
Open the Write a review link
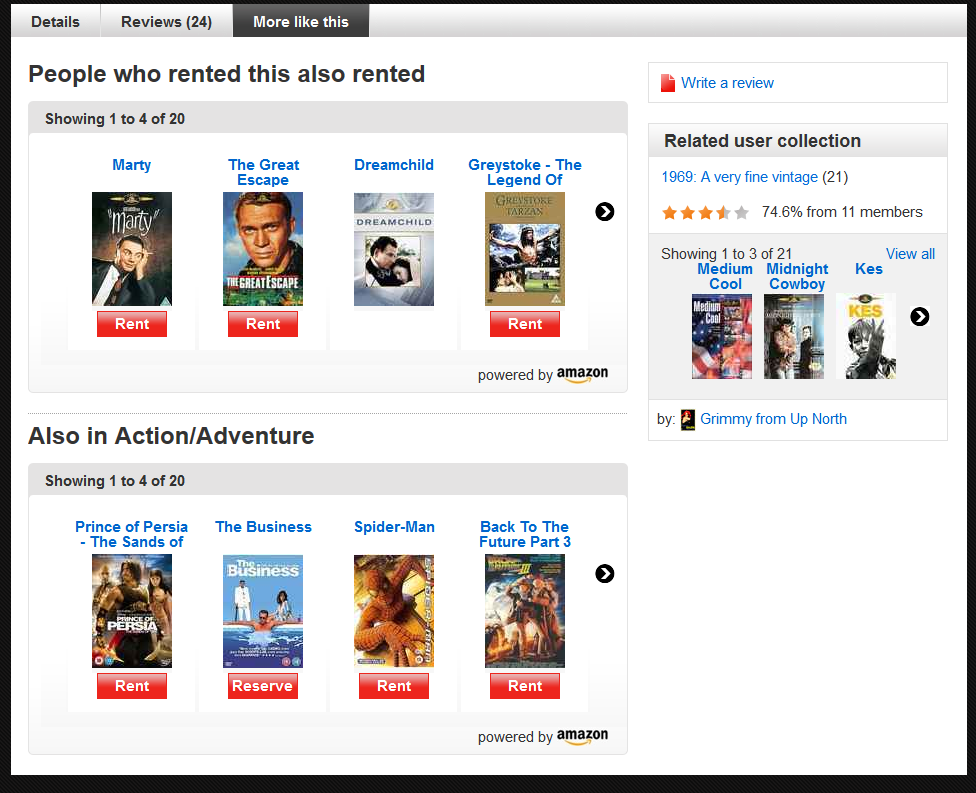(727, 83)
